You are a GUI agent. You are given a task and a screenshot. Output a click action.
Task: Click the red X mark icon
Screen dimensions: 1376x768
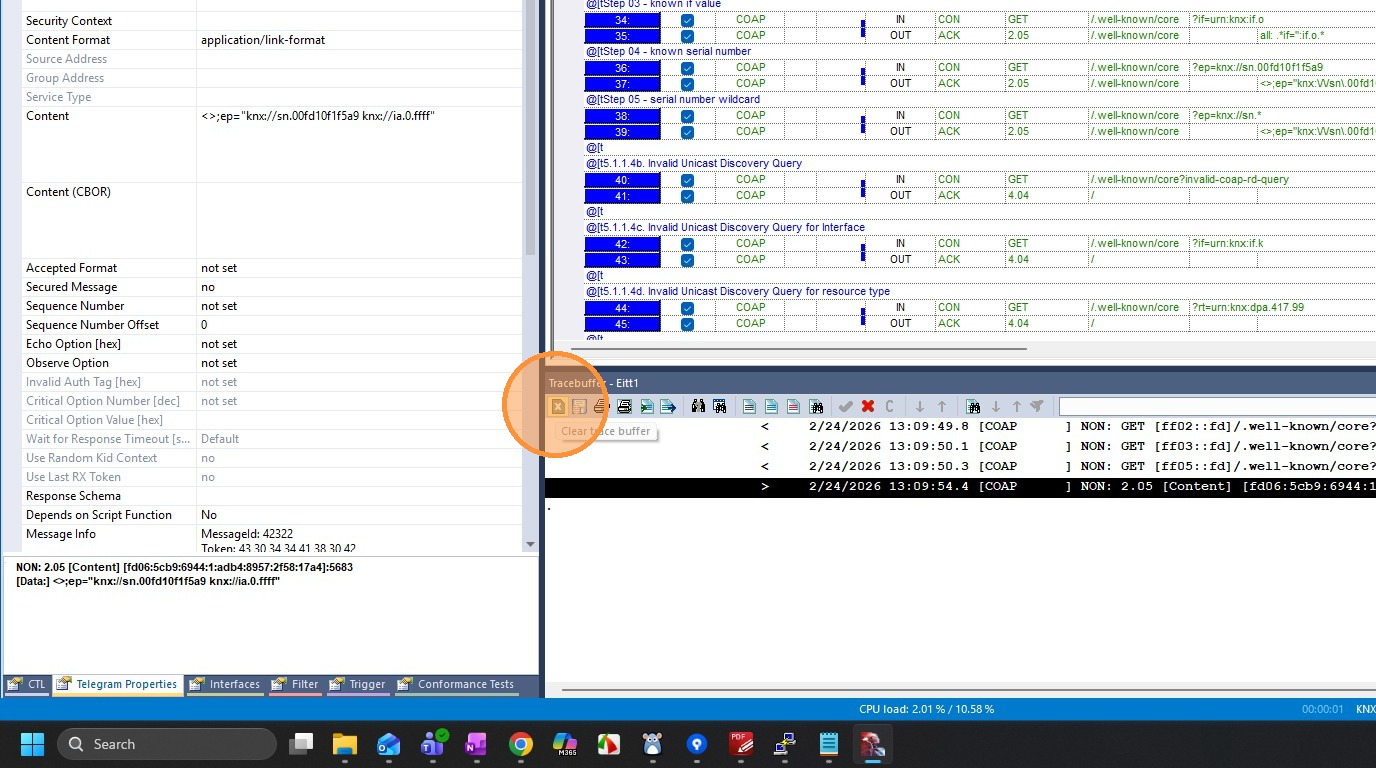(868, 406)
